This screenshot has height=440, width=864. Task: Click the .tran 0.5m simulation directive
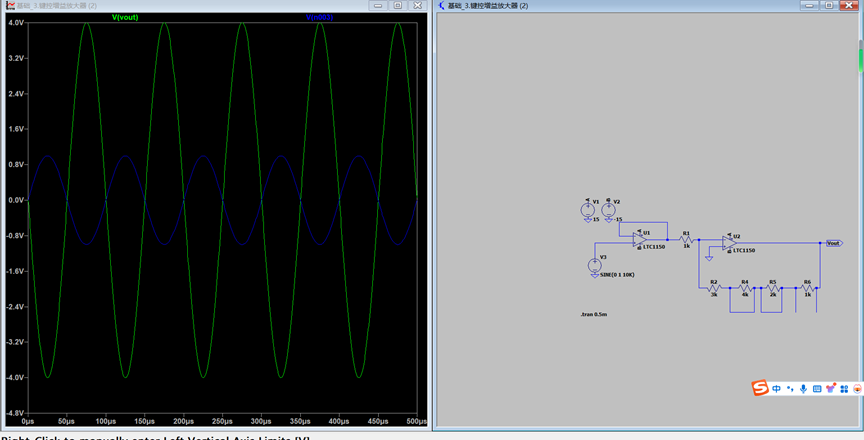(593, 314)
